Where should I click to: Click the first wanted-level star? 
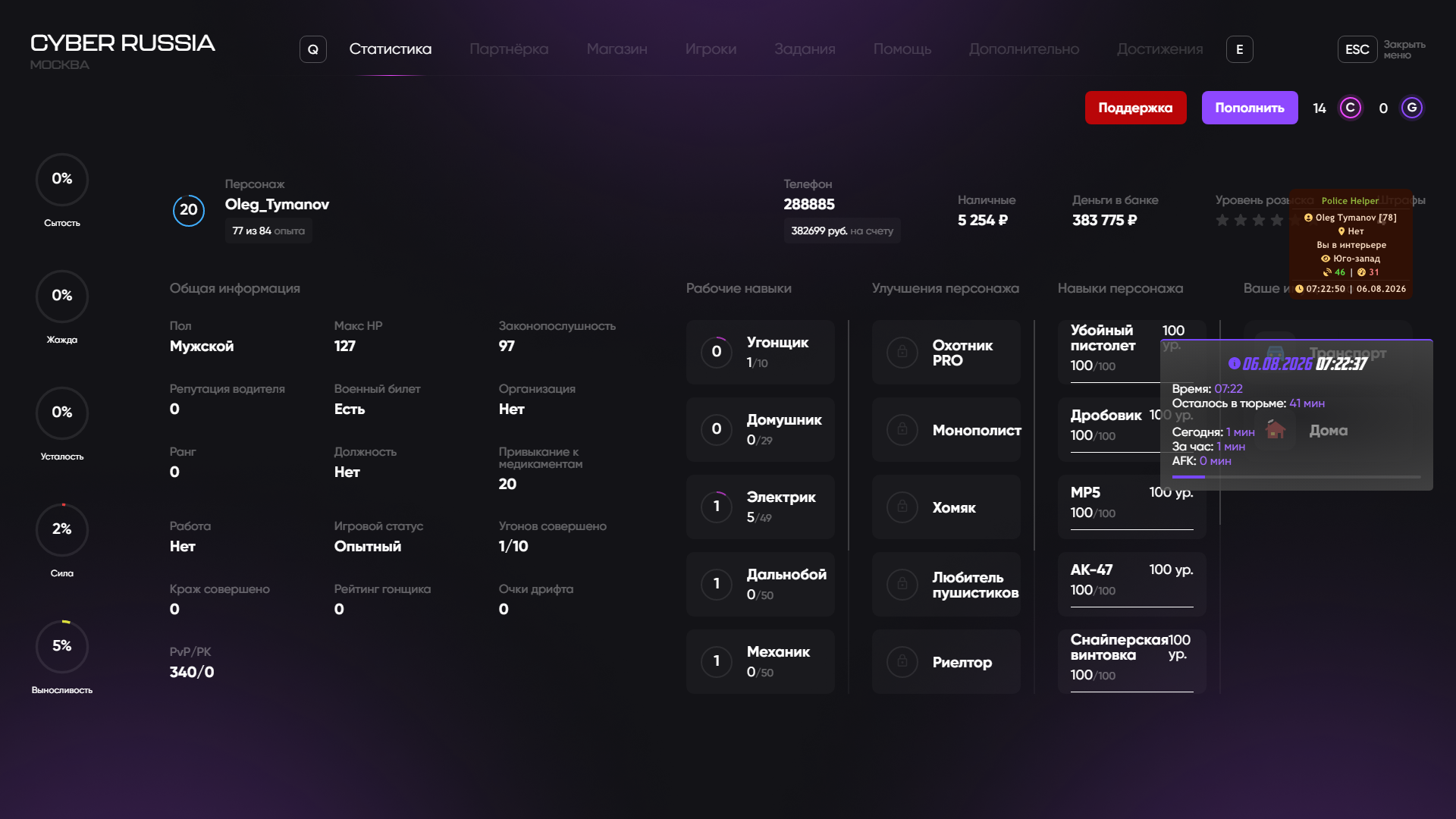pos(1222,220)
